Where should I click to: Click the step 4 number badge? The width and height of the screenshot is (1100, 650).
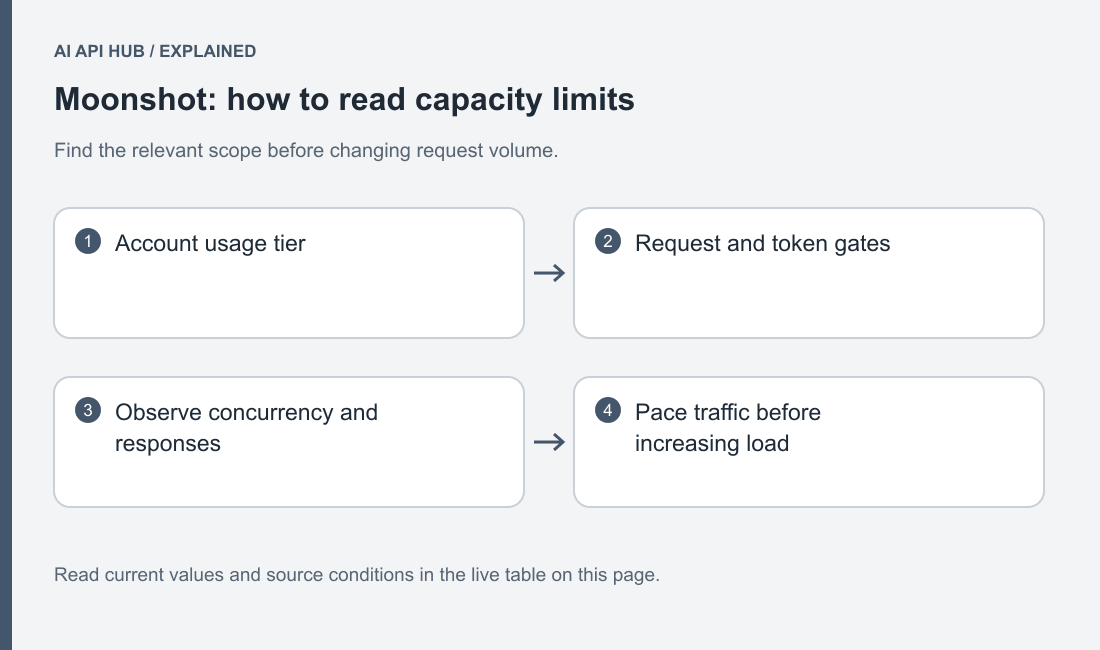coord(608,410)
